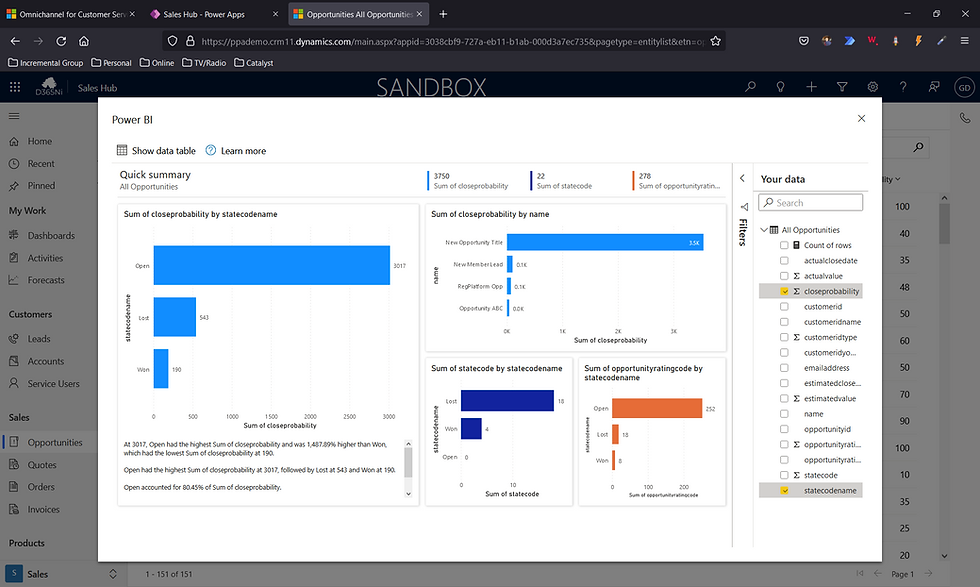Switch to Omnichannel for Customer Service tab
The width and height of the screenshot is (980, 587).
tap(71, 14)
